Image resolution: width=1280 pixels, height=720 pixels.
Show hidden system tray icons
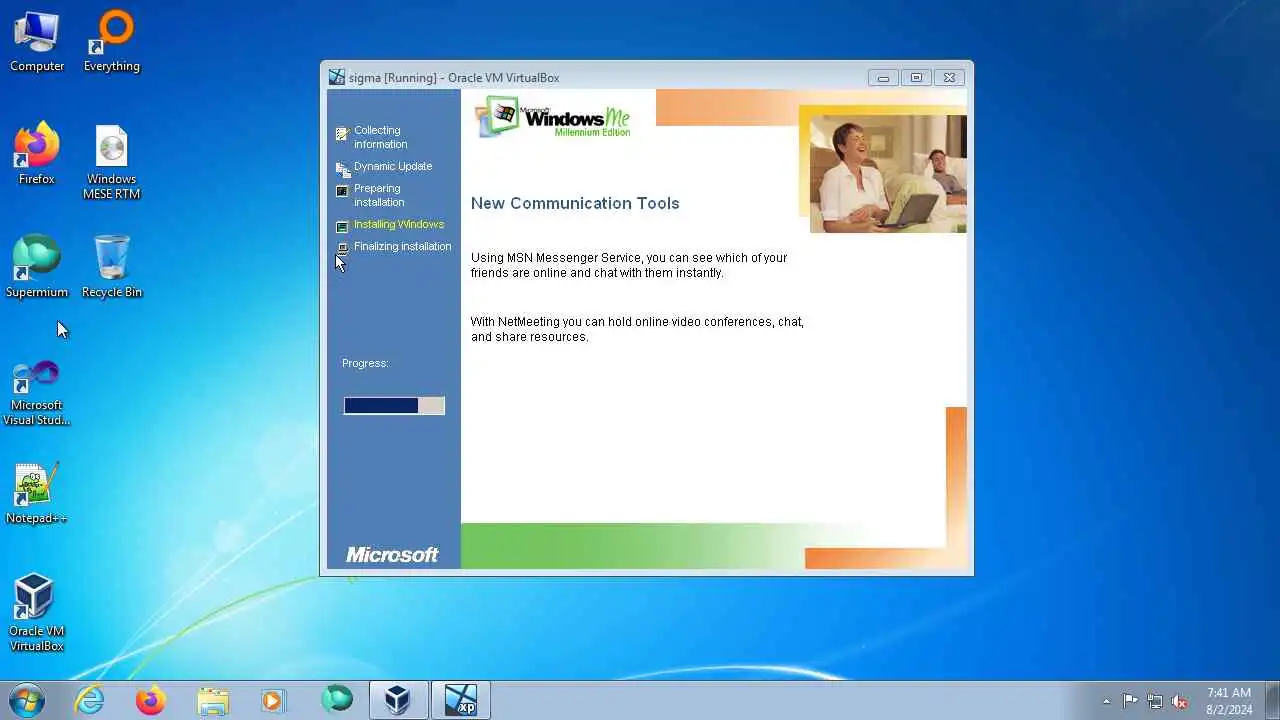(x=1106, y=701)
